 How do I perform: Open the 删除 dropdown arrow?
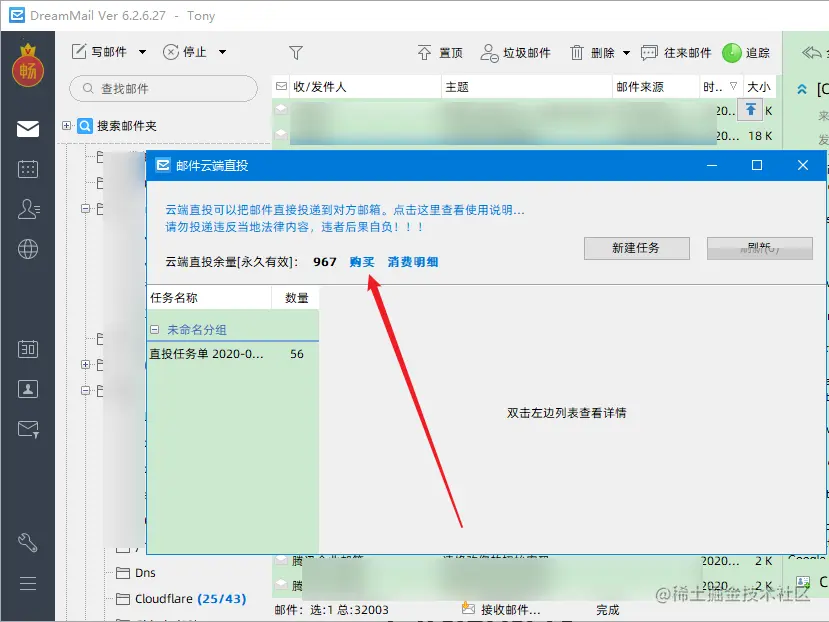coord(627,52)
